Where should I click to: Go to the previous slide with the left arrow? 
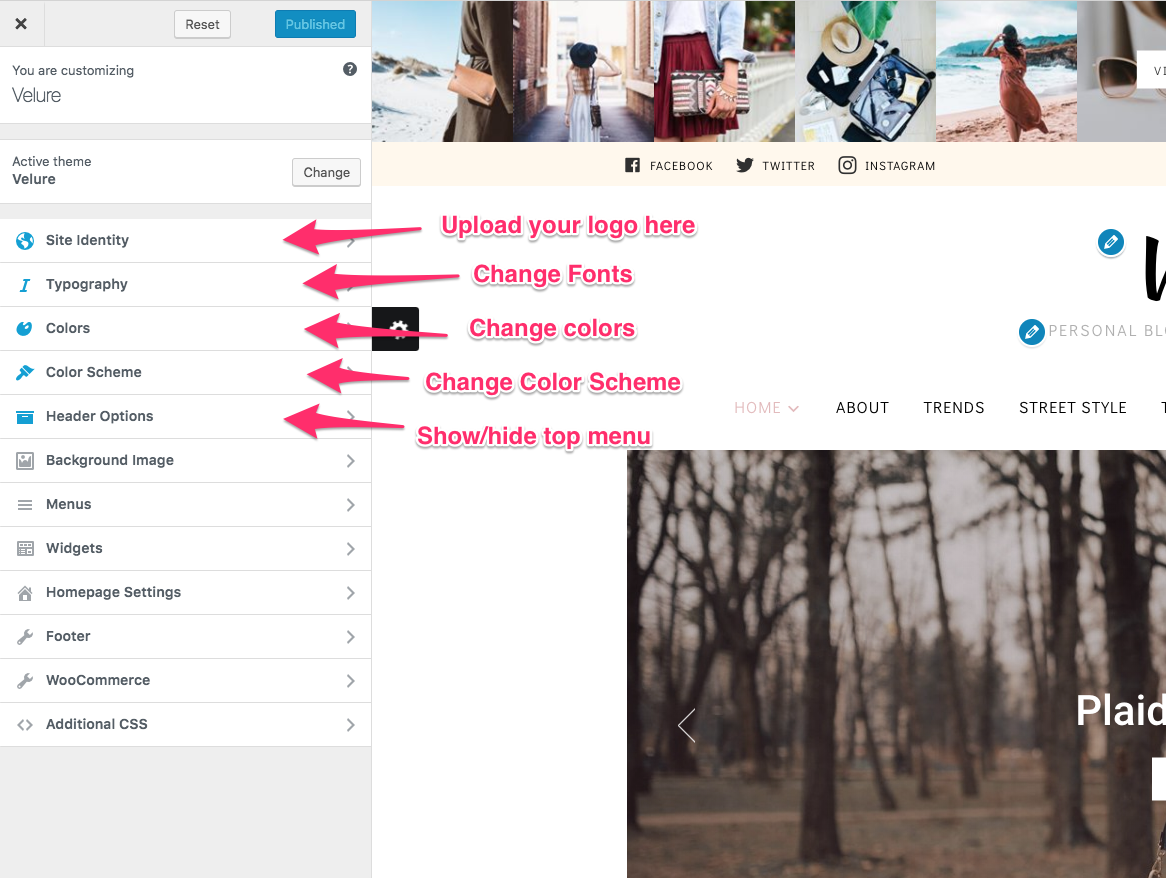687,726
